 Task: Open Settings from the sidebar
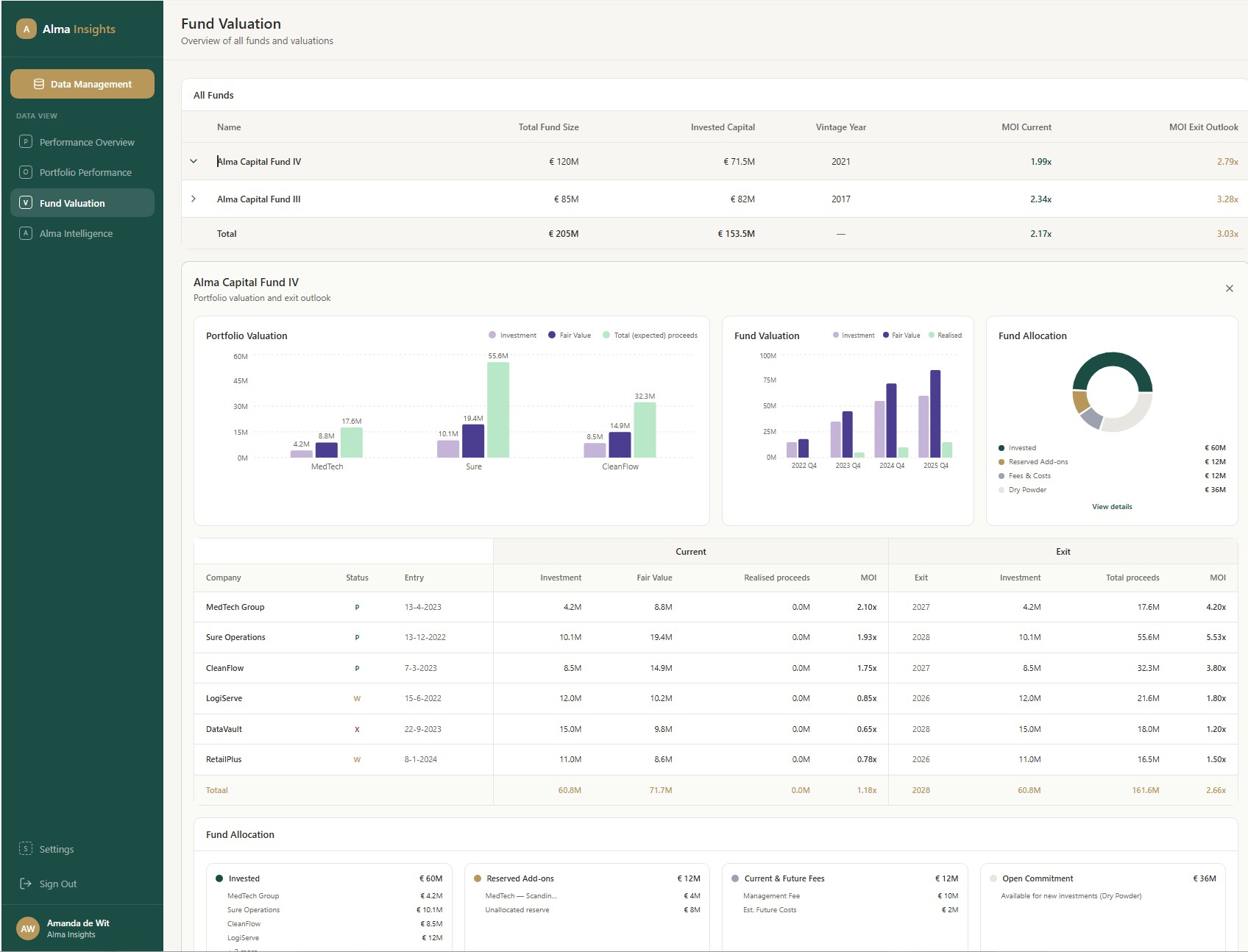coord(82,849)
